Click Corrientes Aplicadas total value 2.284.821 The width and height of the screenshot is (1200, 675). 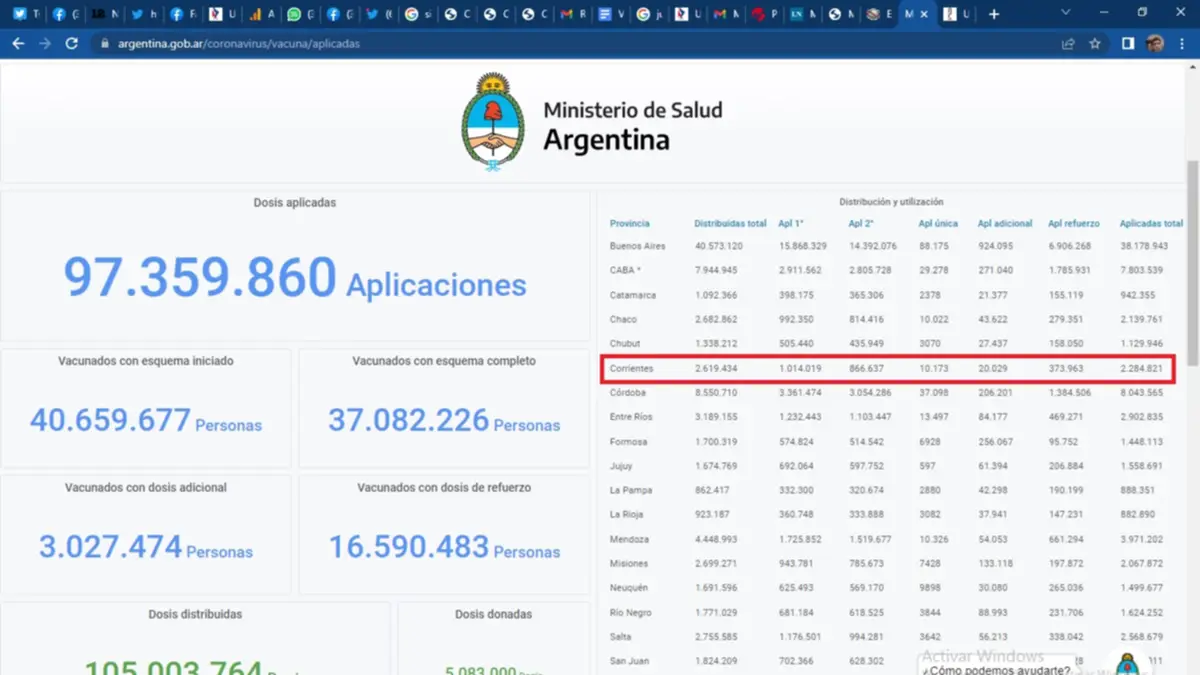point(1141,369)
